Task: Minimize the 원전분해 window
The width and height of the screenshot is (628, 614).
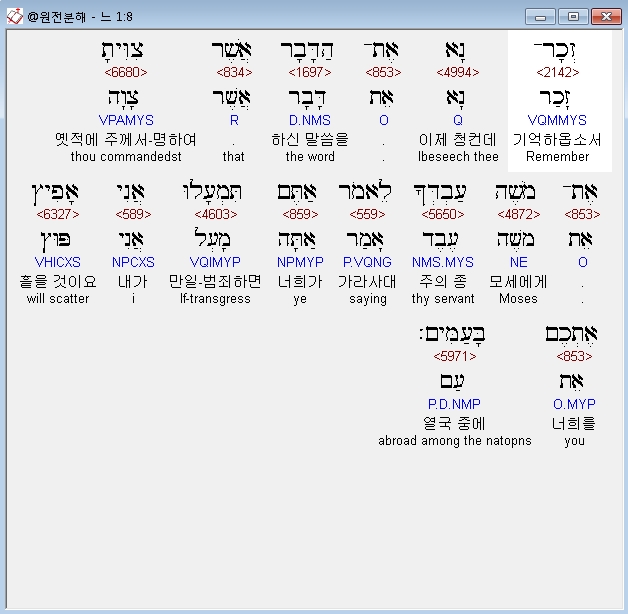Action: pyautogui.click(x=540, y=17)
